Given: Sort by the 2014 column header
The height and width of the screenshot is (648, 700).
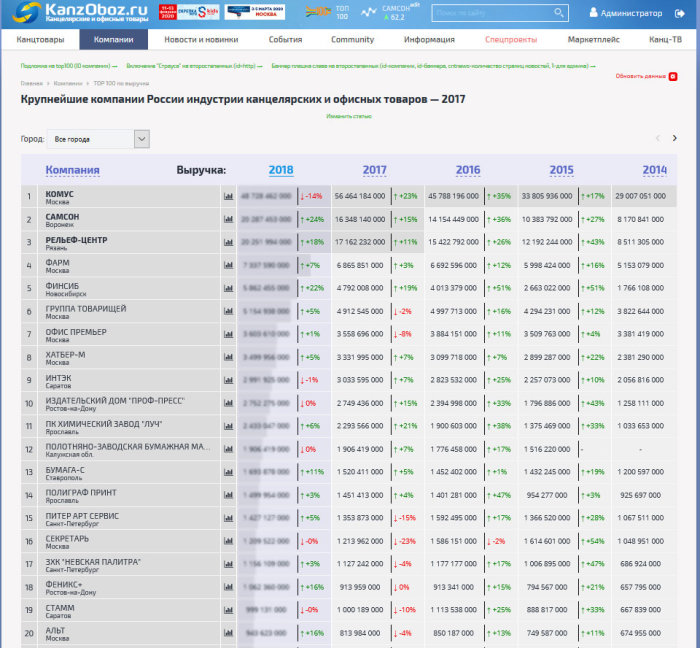Looking at the screenshot, I should 654,170.
